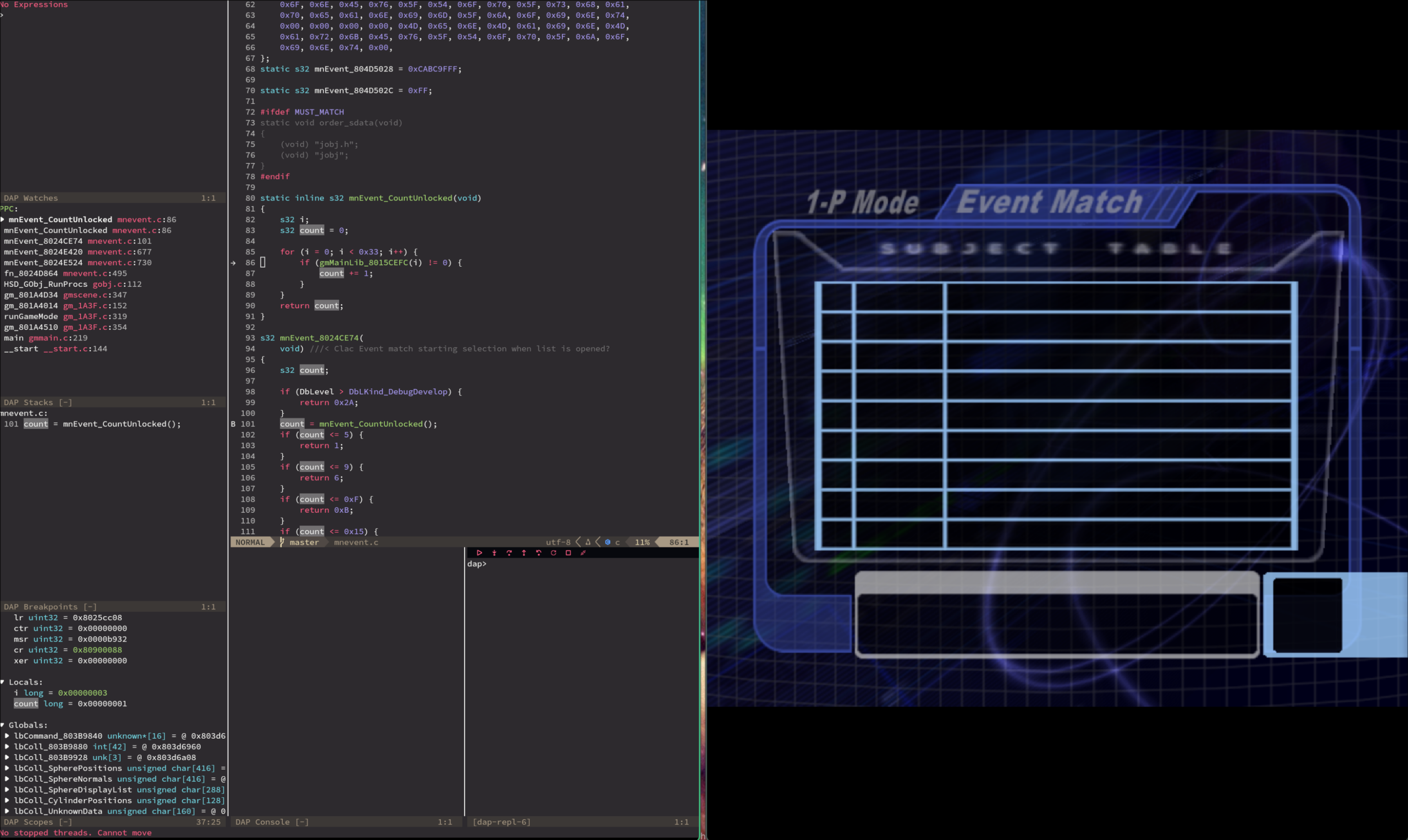The width and height of the screenshot is (1408, 840).
Task: Collapse the Globals scope section
Action: [3, 725]
